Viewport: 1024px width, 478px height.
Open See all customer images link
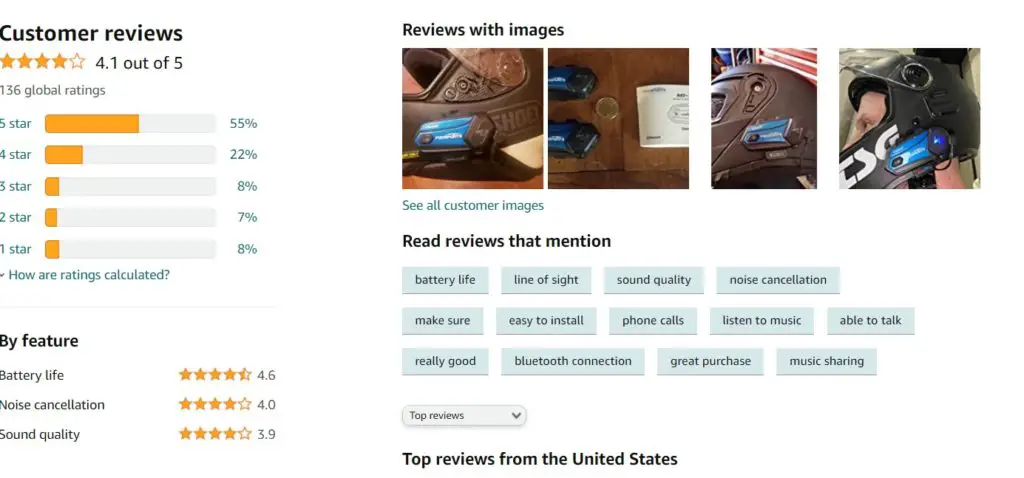(x=473, y=206)
